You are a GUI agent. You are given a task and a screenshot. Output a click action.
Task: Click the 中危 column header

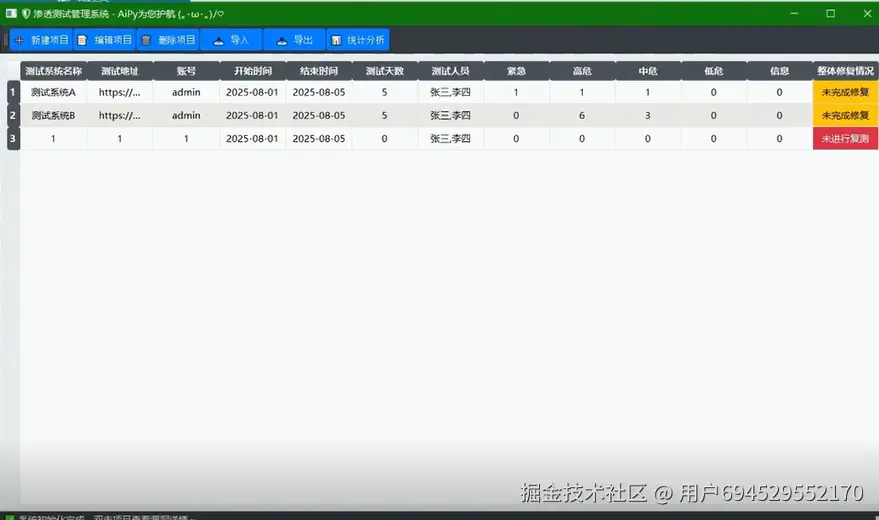[x=647, y=71]
